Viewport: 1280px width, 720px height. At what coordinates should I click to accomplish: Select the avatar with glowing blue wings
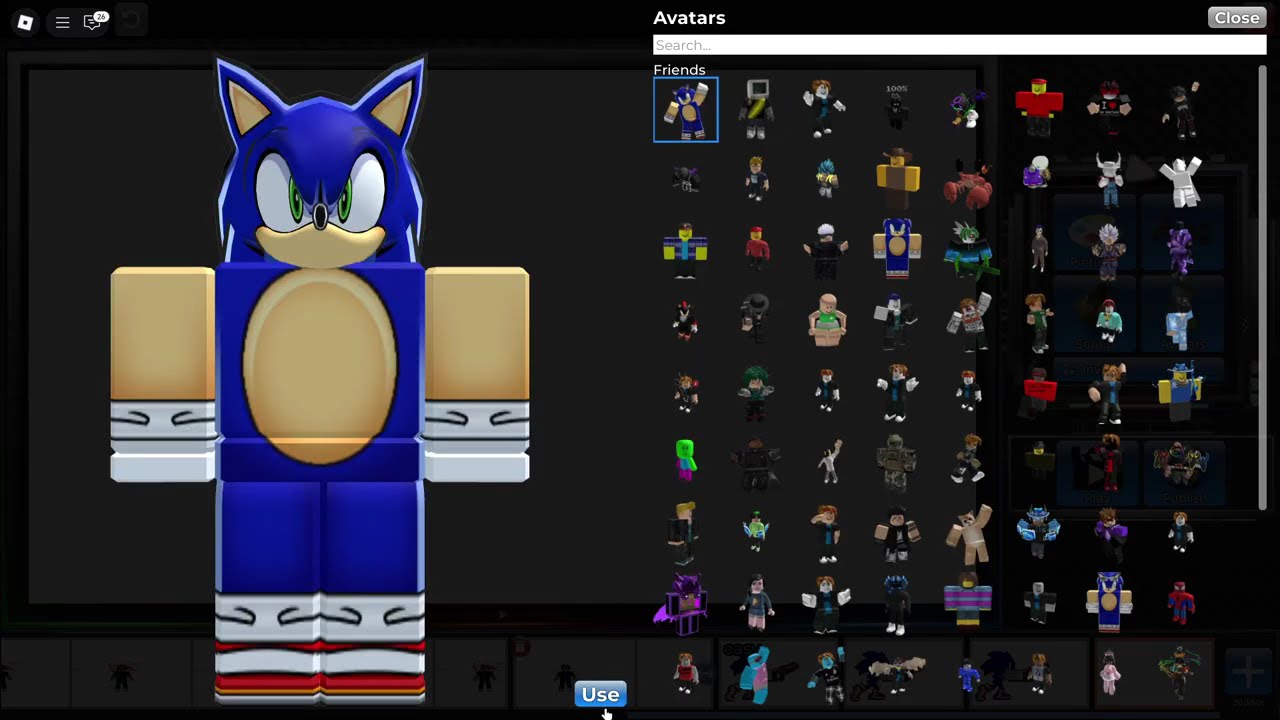coord(1038,532)
